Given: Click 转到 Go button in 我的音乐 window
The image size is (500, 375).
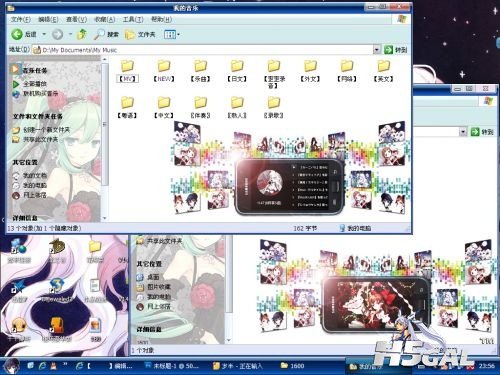Looking at the screenshot, I should (396, 50).
